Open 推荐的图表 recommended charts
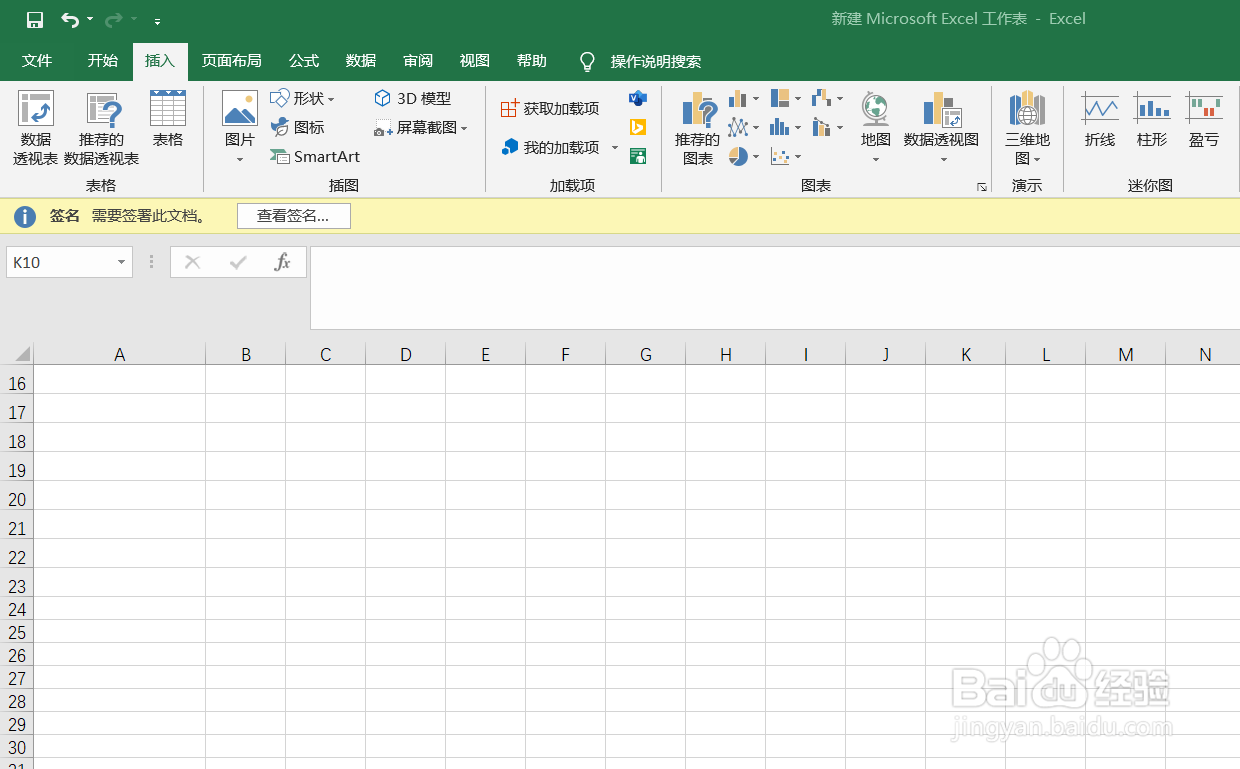The image size is (1240, 769). click(698, 128)
